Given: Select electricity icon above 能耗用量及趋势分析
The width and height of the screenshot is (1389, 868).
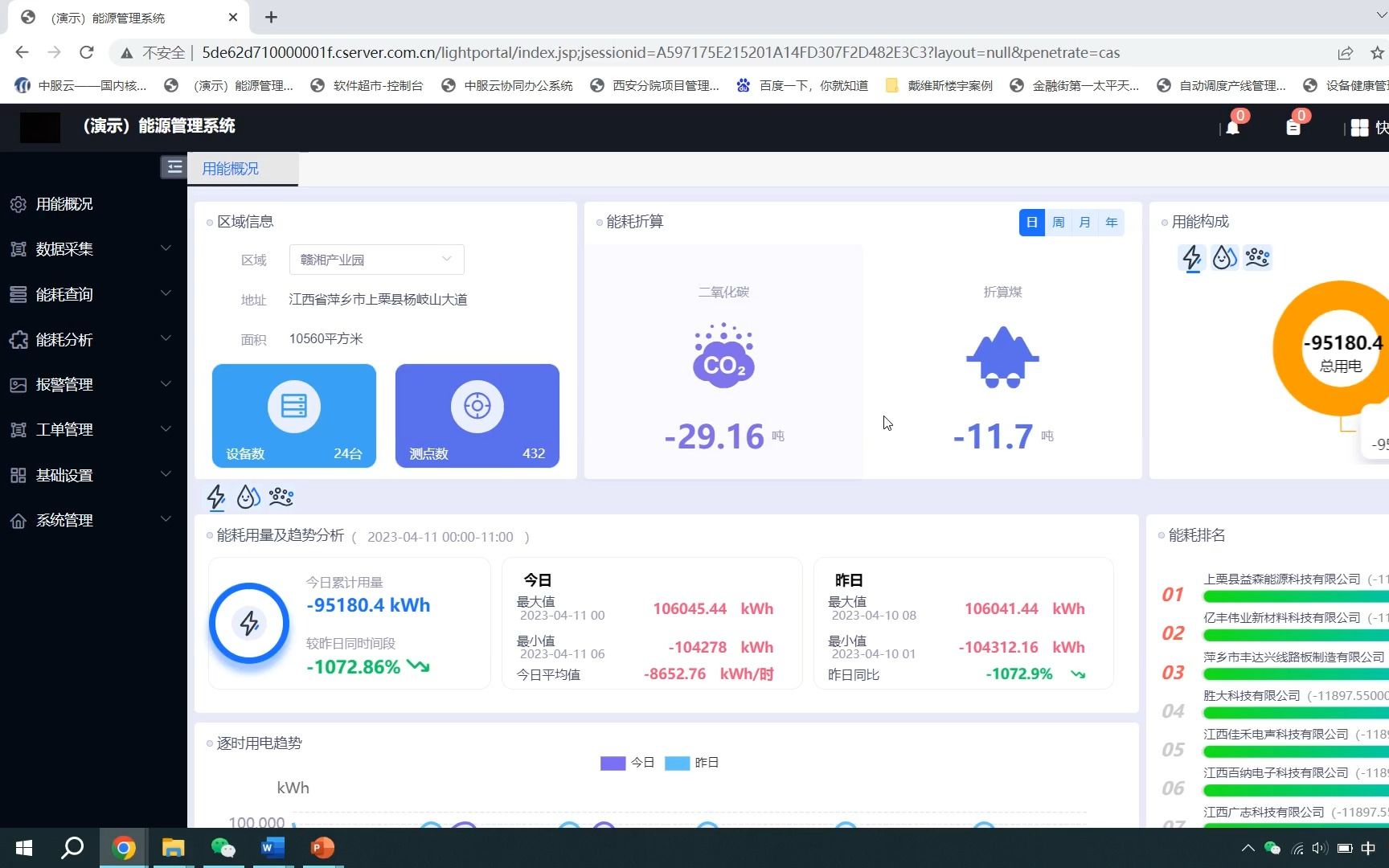Looking at the screenshot, I should point(216,497).
